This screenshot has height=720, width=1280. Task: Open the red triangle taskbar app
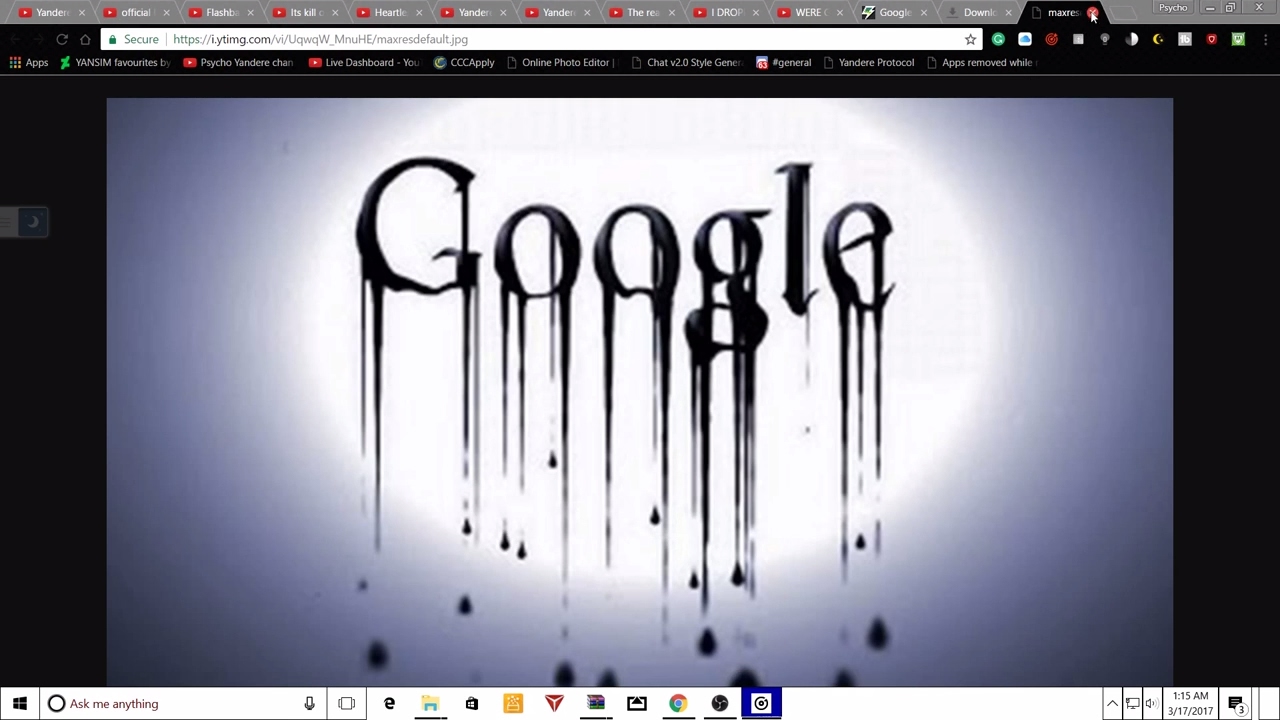point(554,703)
